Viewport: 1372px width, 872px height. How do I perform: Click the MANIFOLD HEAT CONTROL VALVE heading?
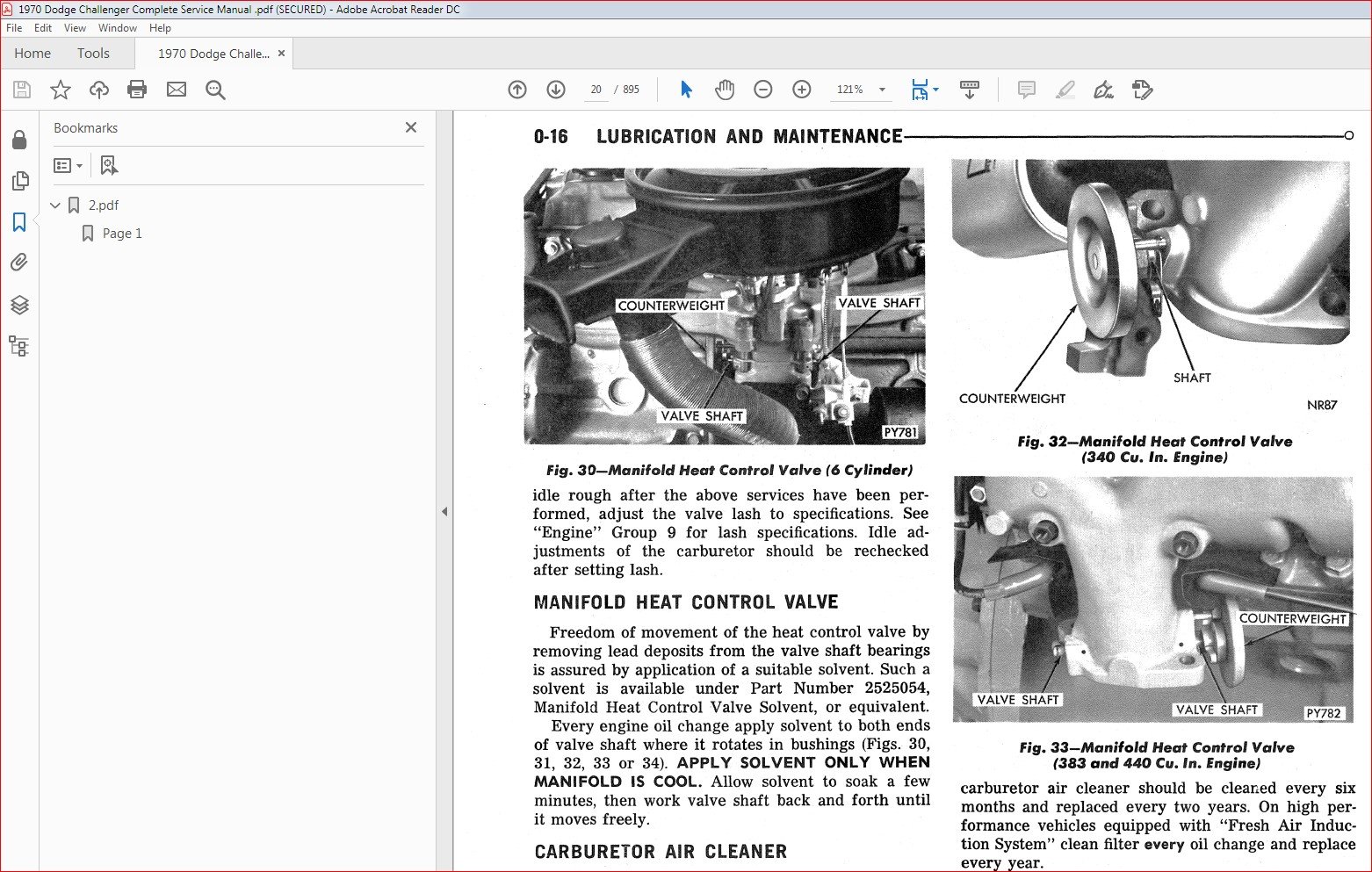[686, 602]
